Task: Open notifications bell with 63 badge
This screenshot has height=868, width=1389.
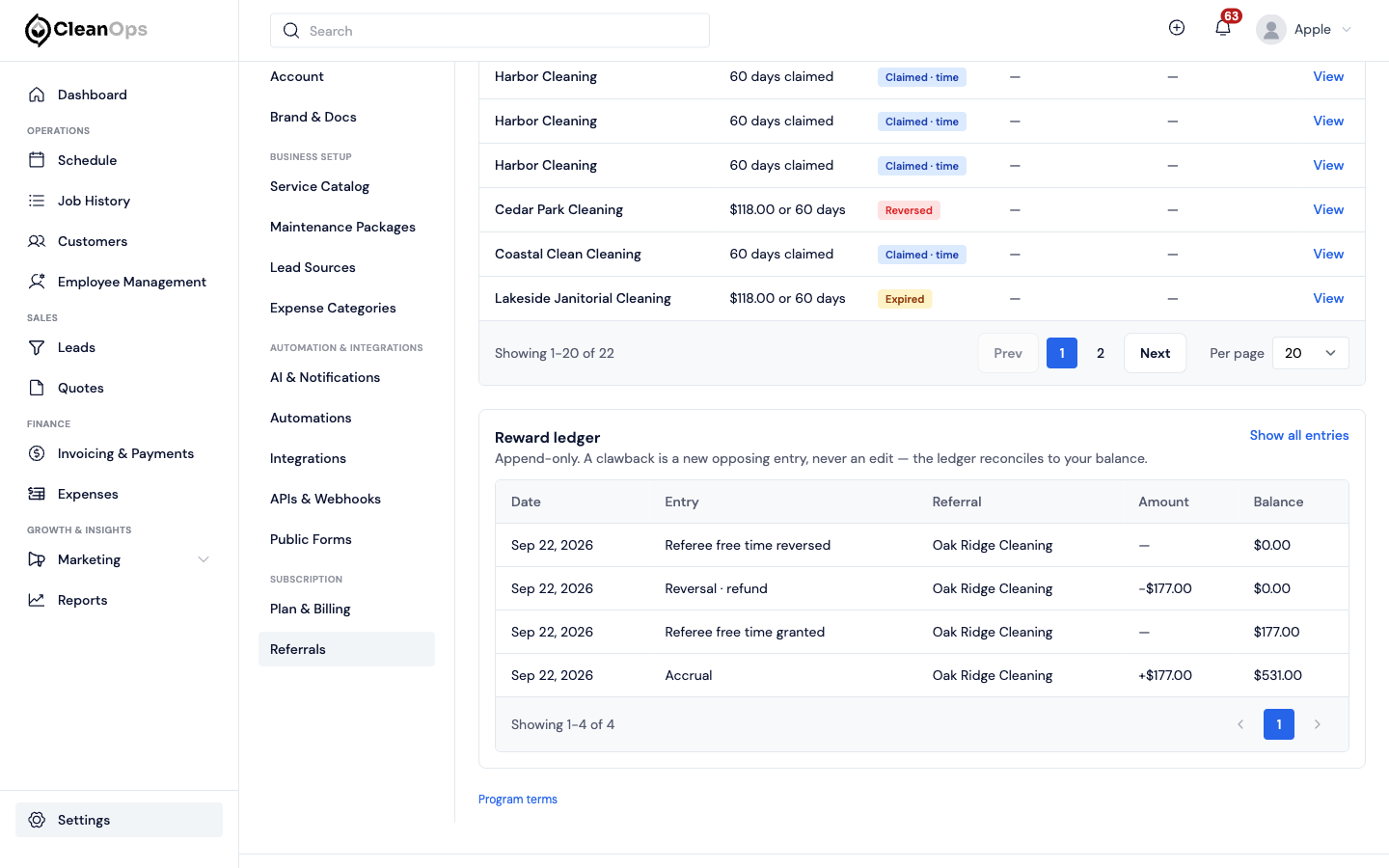Action: (x=1223, y=28)
